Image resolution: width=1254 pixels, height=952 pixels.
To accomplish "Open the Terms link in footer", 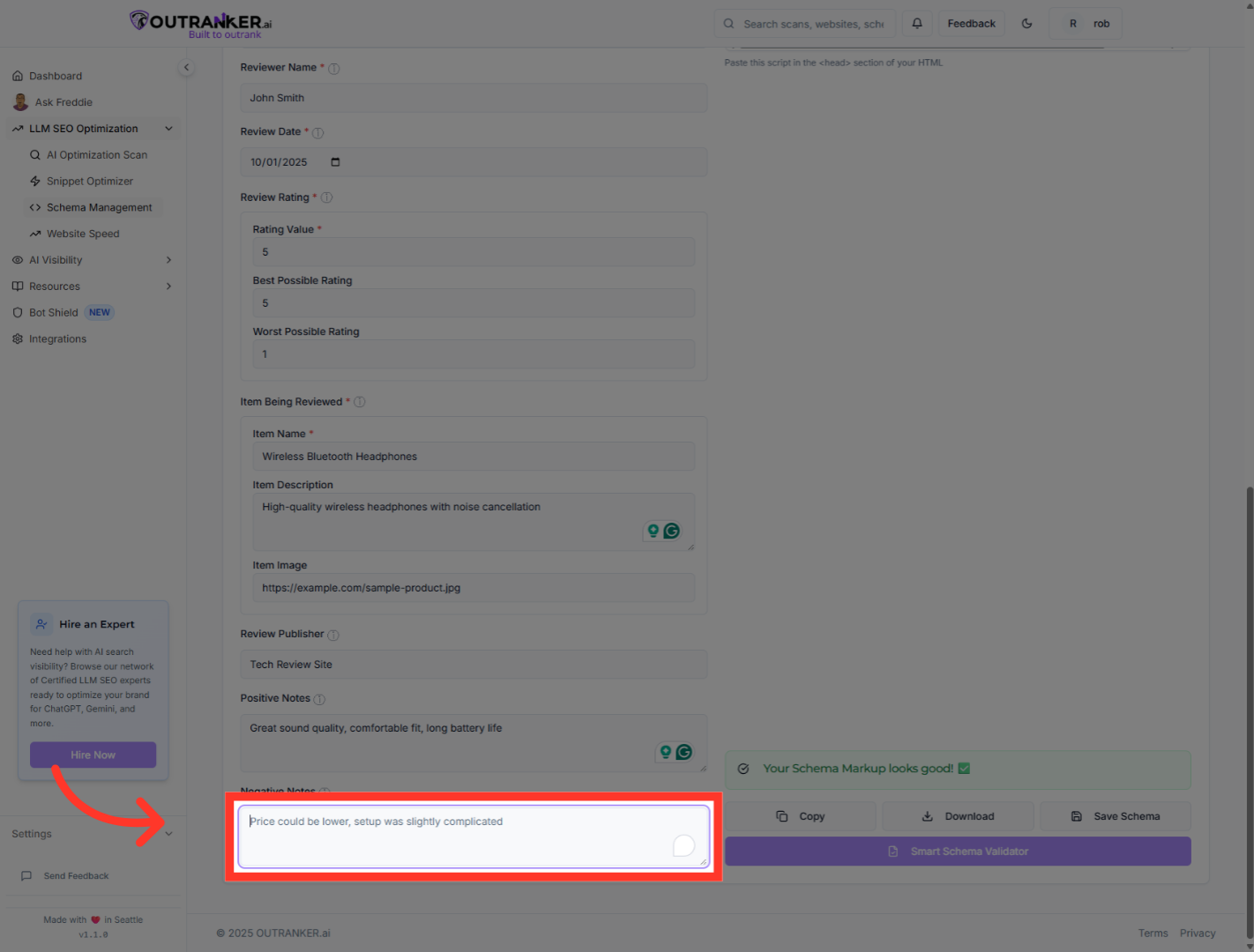I will 1153,933.
